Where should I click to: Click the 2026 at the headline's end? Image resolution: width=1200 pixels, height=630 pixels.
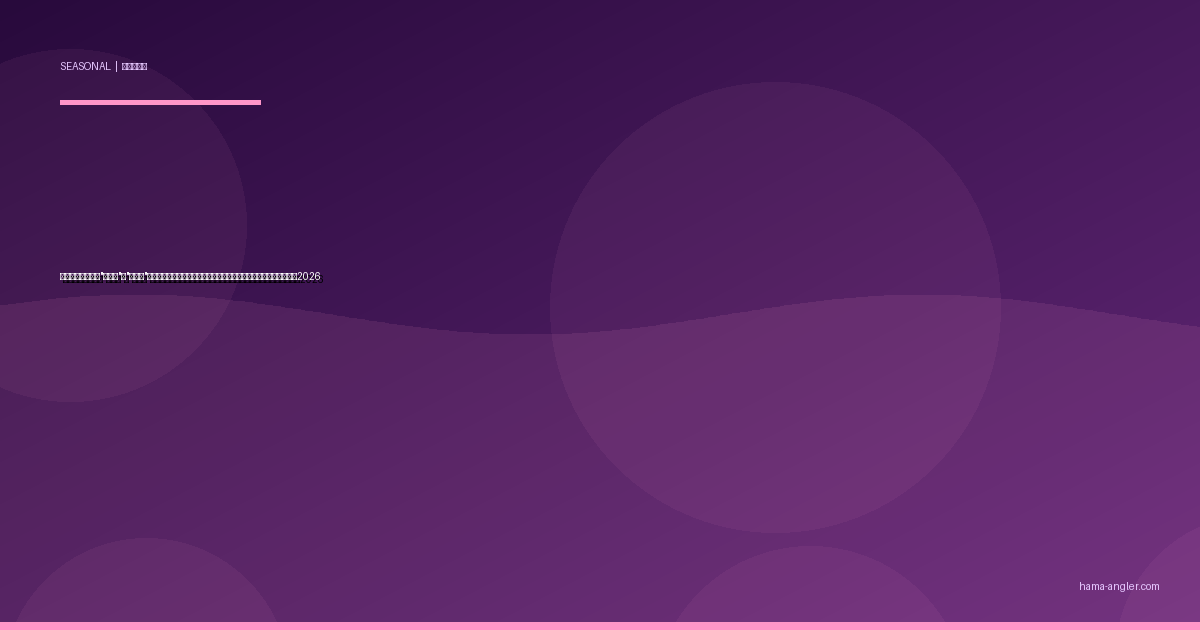coord(310,277)
